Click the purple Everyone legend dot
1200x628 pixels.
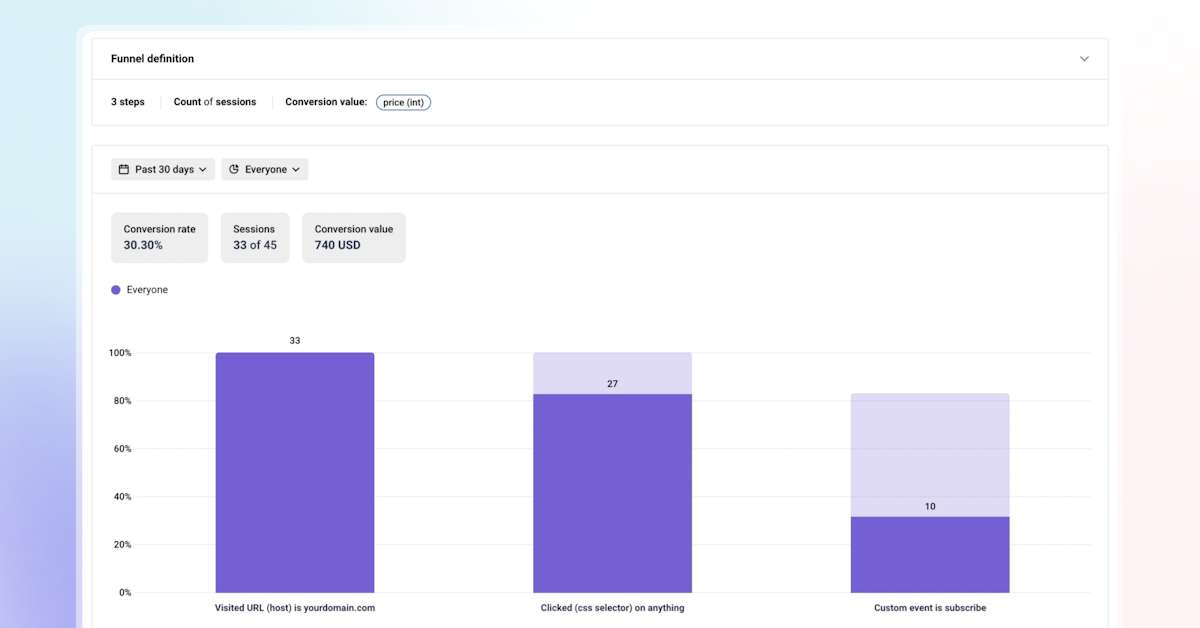(x=116, y=290)
